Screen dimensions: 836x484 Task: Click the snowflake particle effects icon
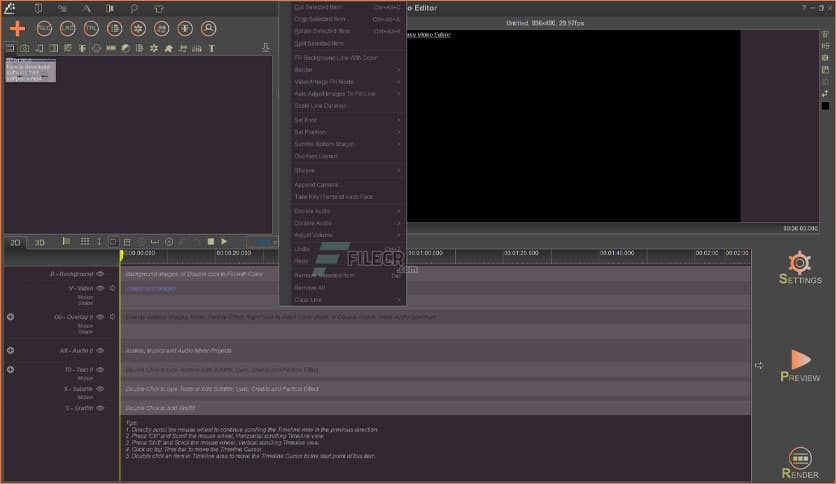click(x=154, y=48)
